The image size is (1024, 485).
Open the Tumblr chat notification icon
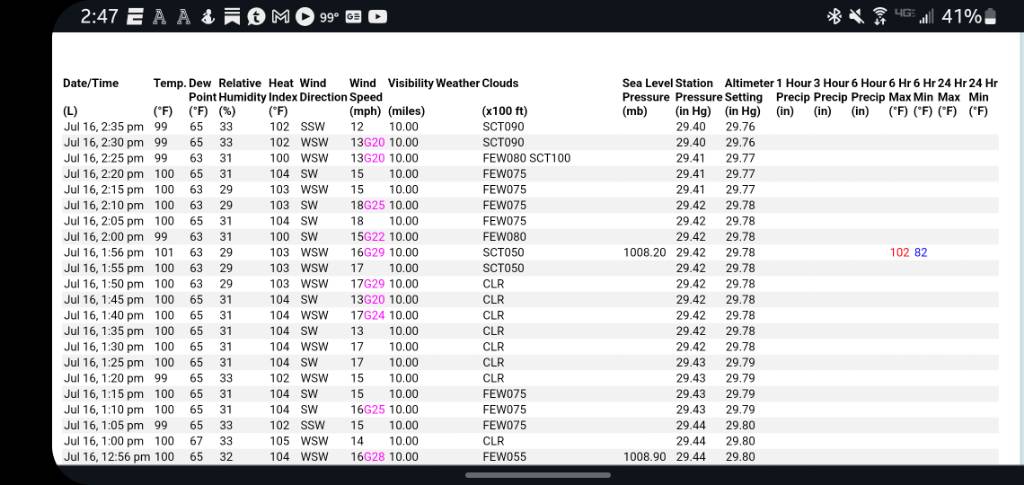click(256, 16)
